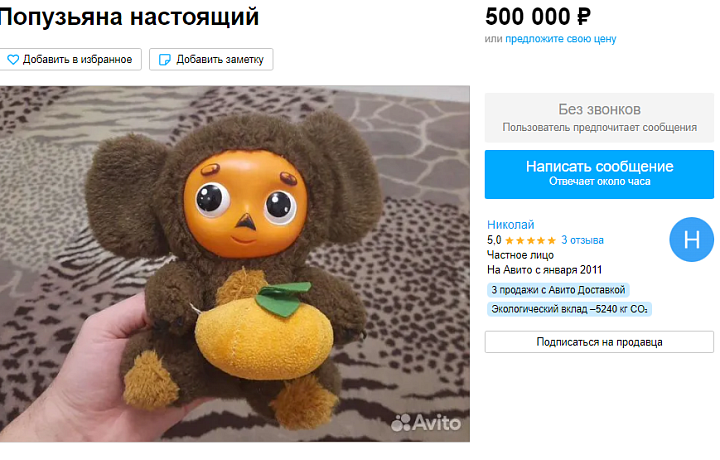Click the 5,0 rating number
Viewport: 720px width, 460px height.
coord(494,240)
